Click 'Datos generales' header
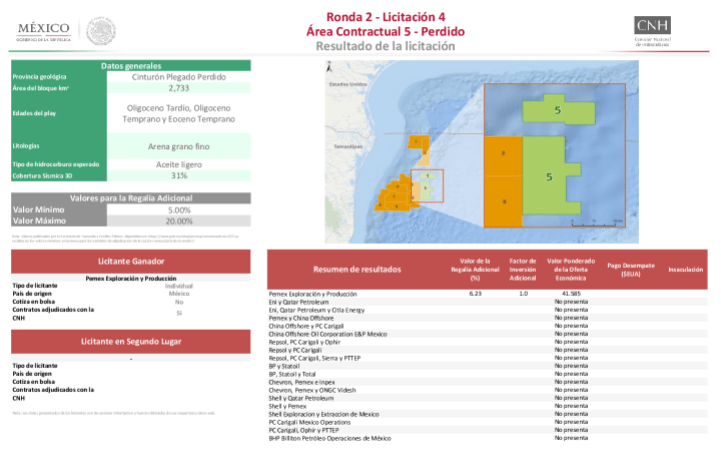This screenshot has width=721, height=460. [x=131, y=66]
